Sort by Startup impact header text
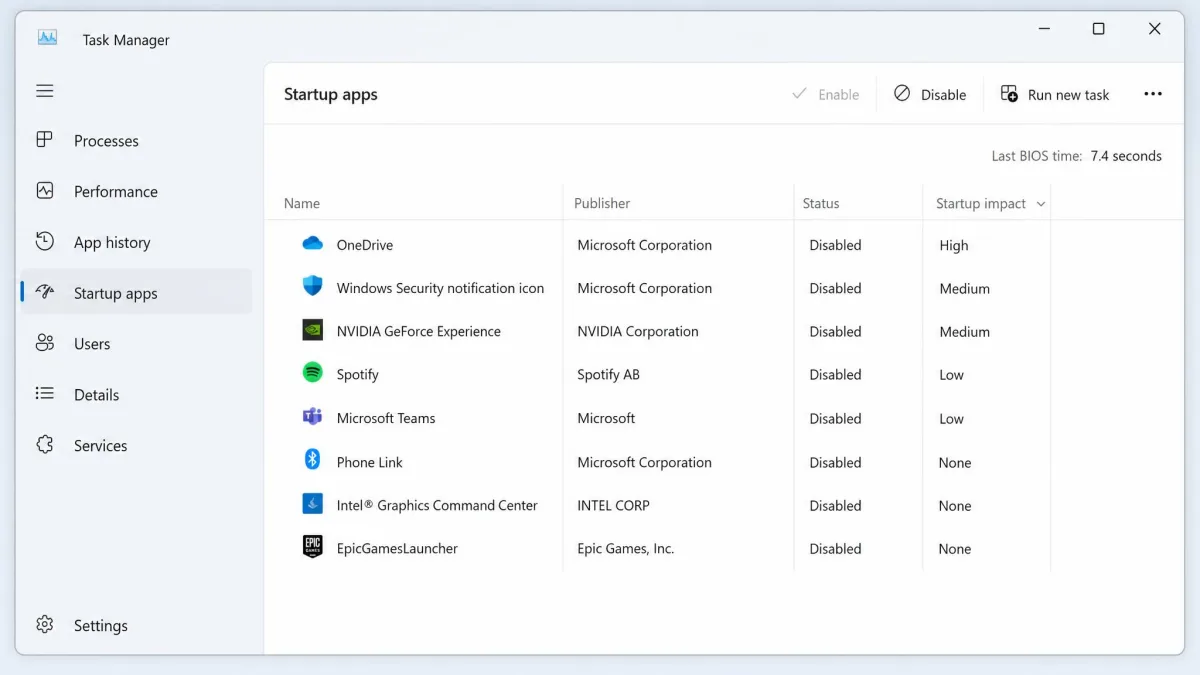Viewport: 1200px width, 675px height. pos(981,203)
